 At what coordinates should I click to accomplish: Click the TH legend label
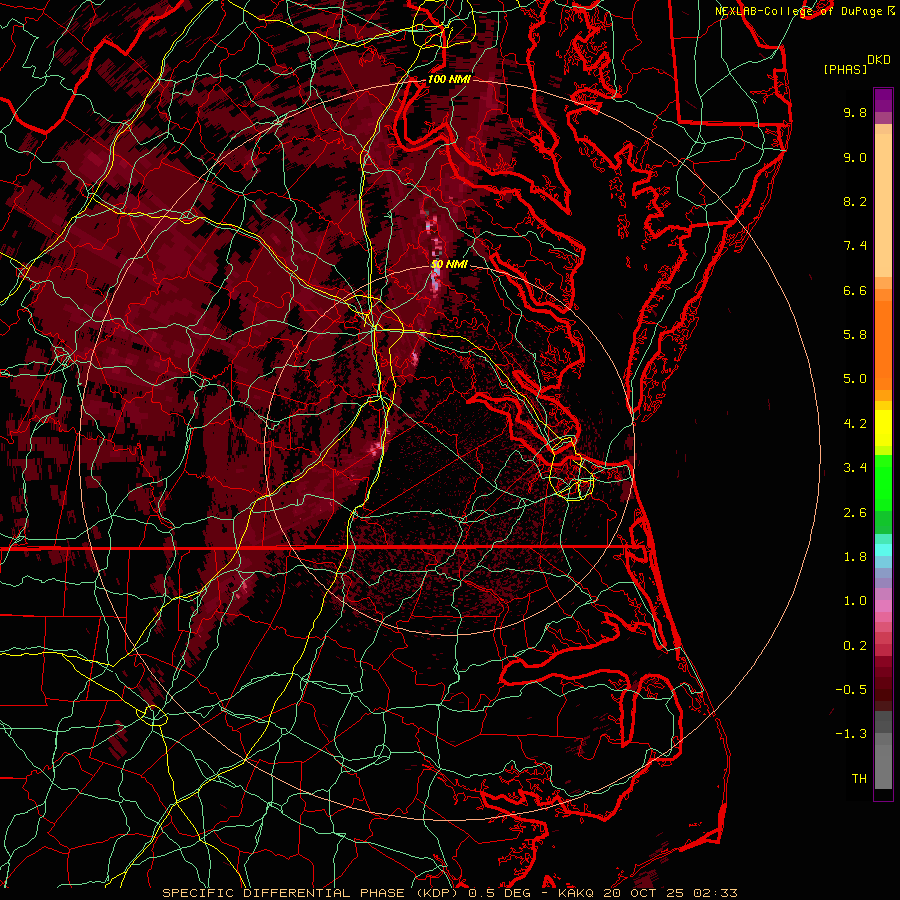[x=859, y=779]
